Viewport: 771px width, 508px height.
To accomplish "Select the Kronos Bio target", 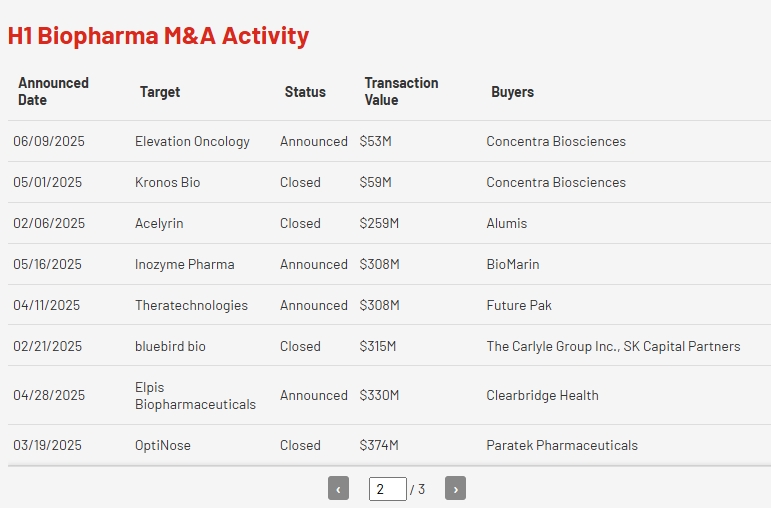I will (172, 182).
